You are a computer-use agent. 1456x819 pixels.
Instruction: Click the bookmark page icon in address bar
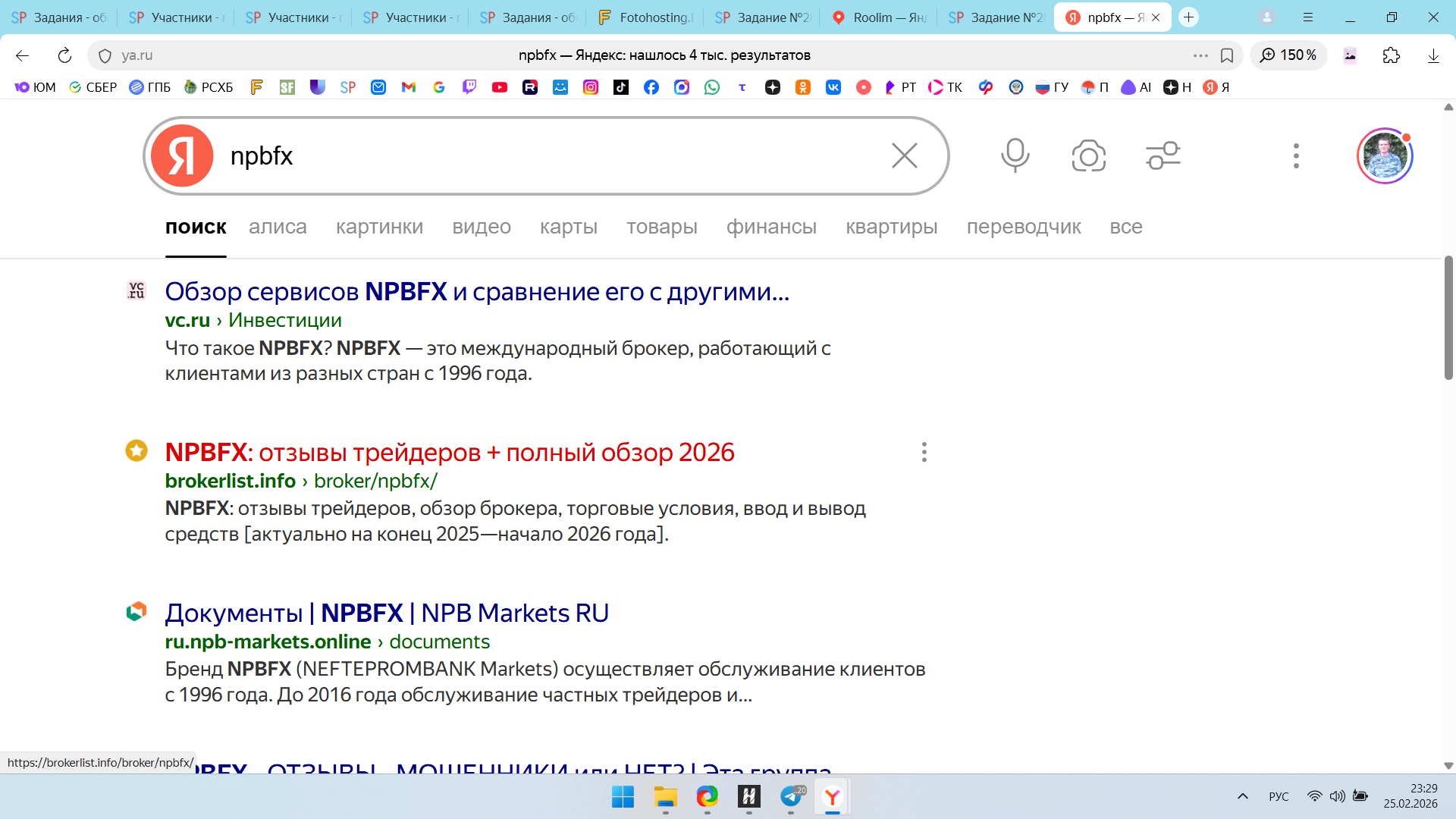click(x=1227, y=55)
